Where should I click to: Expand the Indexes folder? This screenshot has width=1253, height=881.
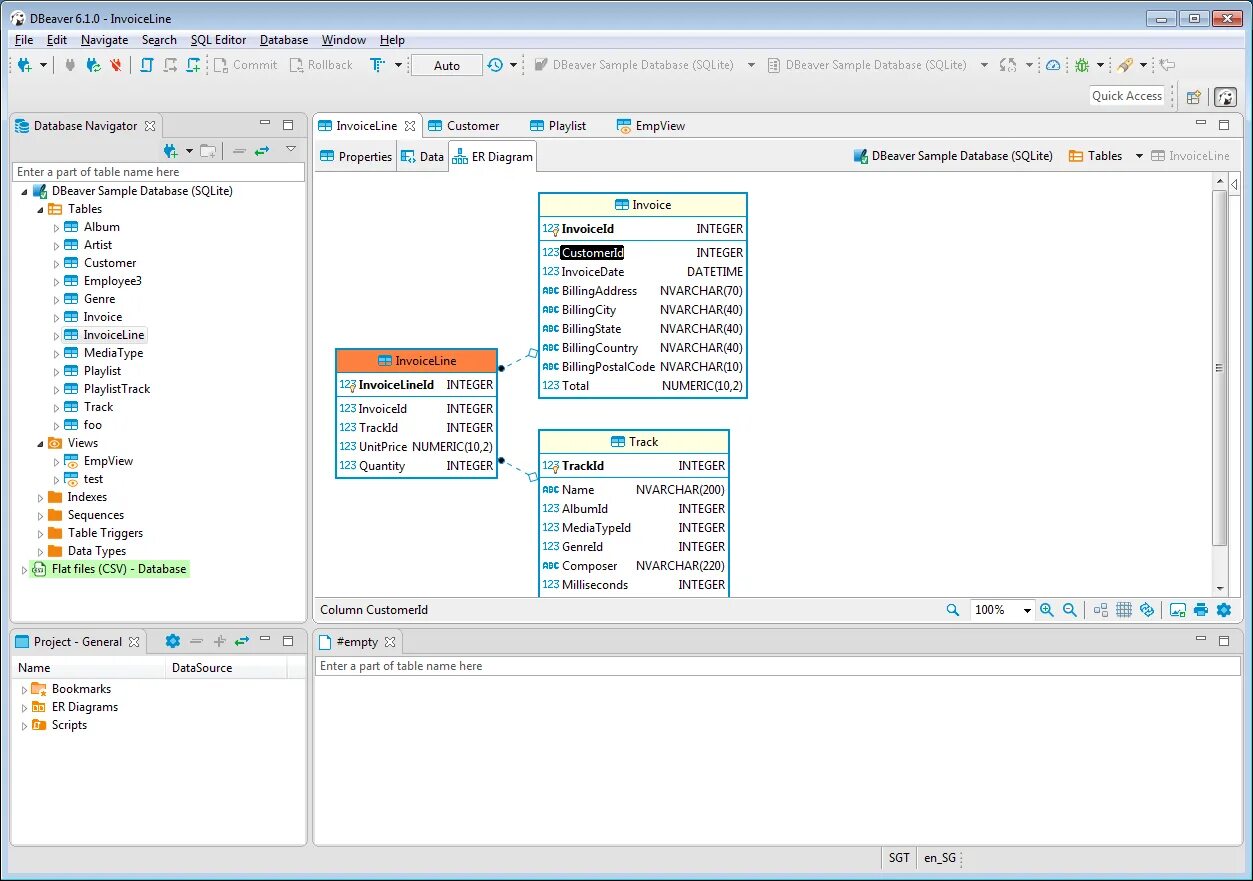41,497
